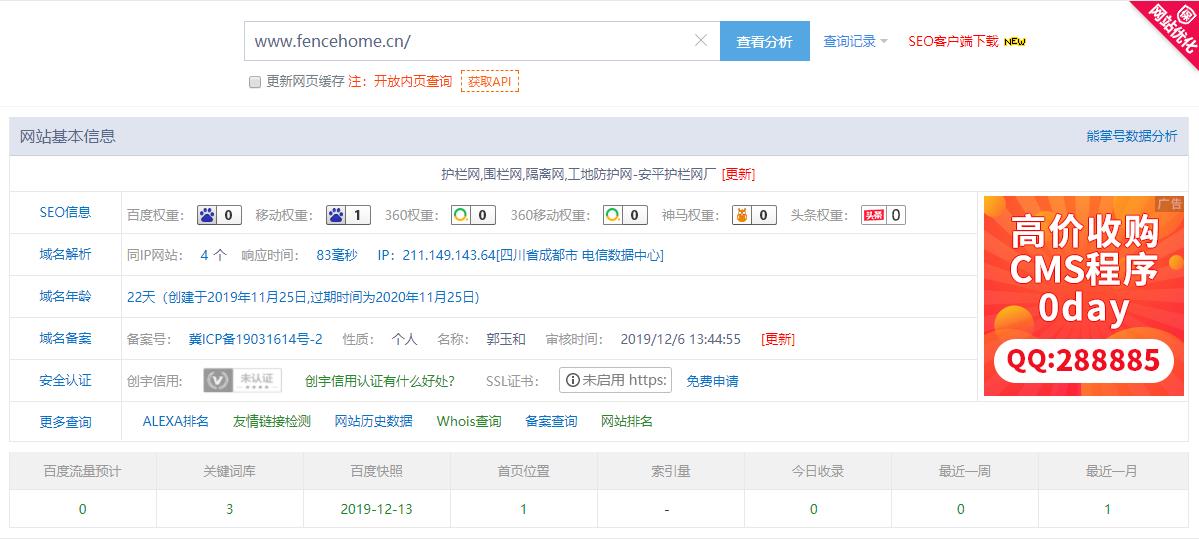Click the 360权重 badge icon
This screenshot has height=539, width=1199.
tap(473, 216)
